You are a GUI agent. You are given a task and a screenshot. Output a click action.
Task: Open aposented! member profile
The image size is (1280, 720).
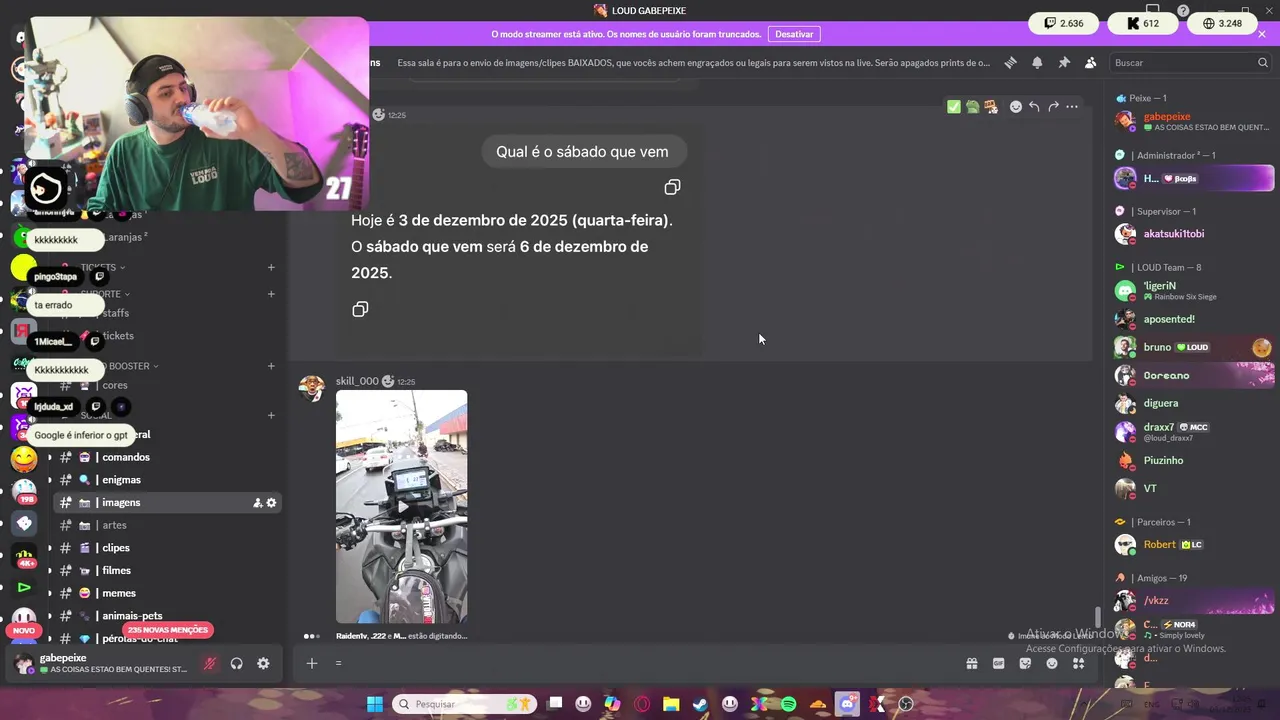coord(1194,319)
